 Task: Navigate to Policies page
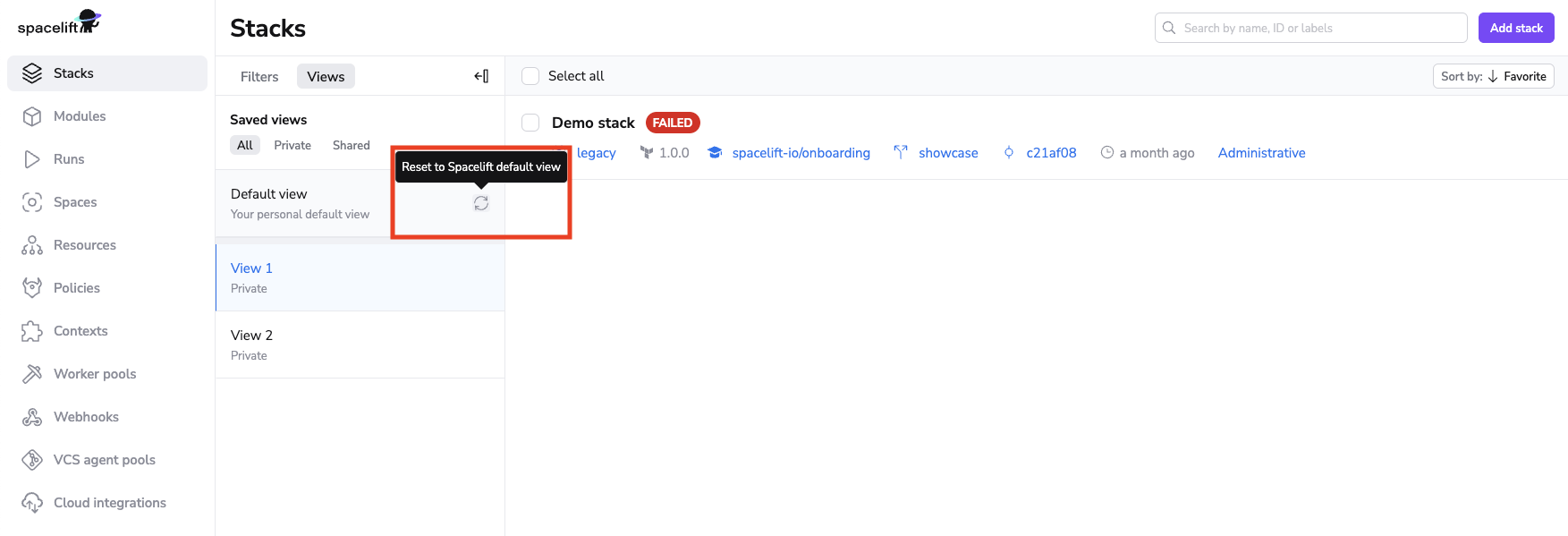tap(77, 288)
